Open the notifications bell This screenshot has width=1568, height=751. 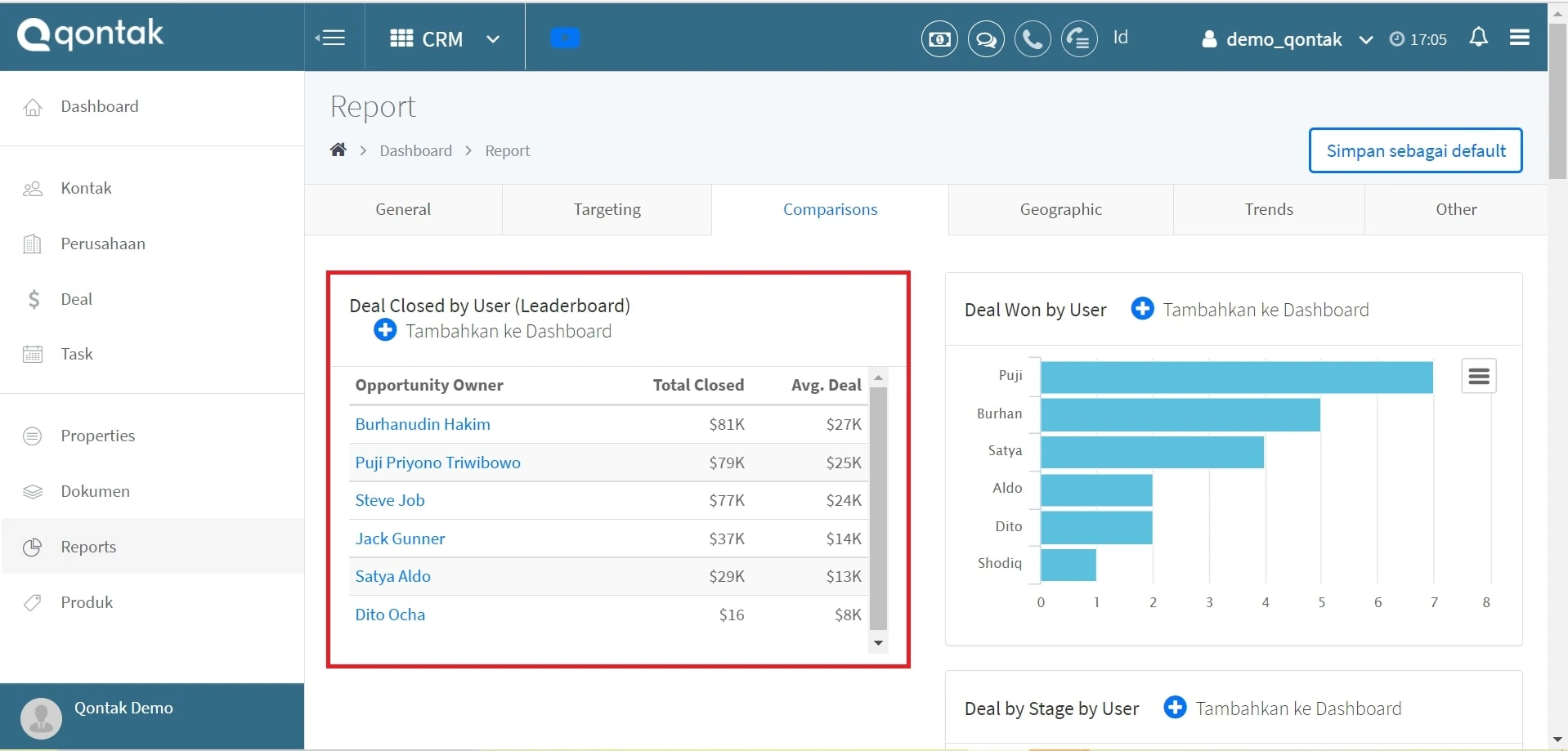pyautogui.click(x=1478, y=38)
